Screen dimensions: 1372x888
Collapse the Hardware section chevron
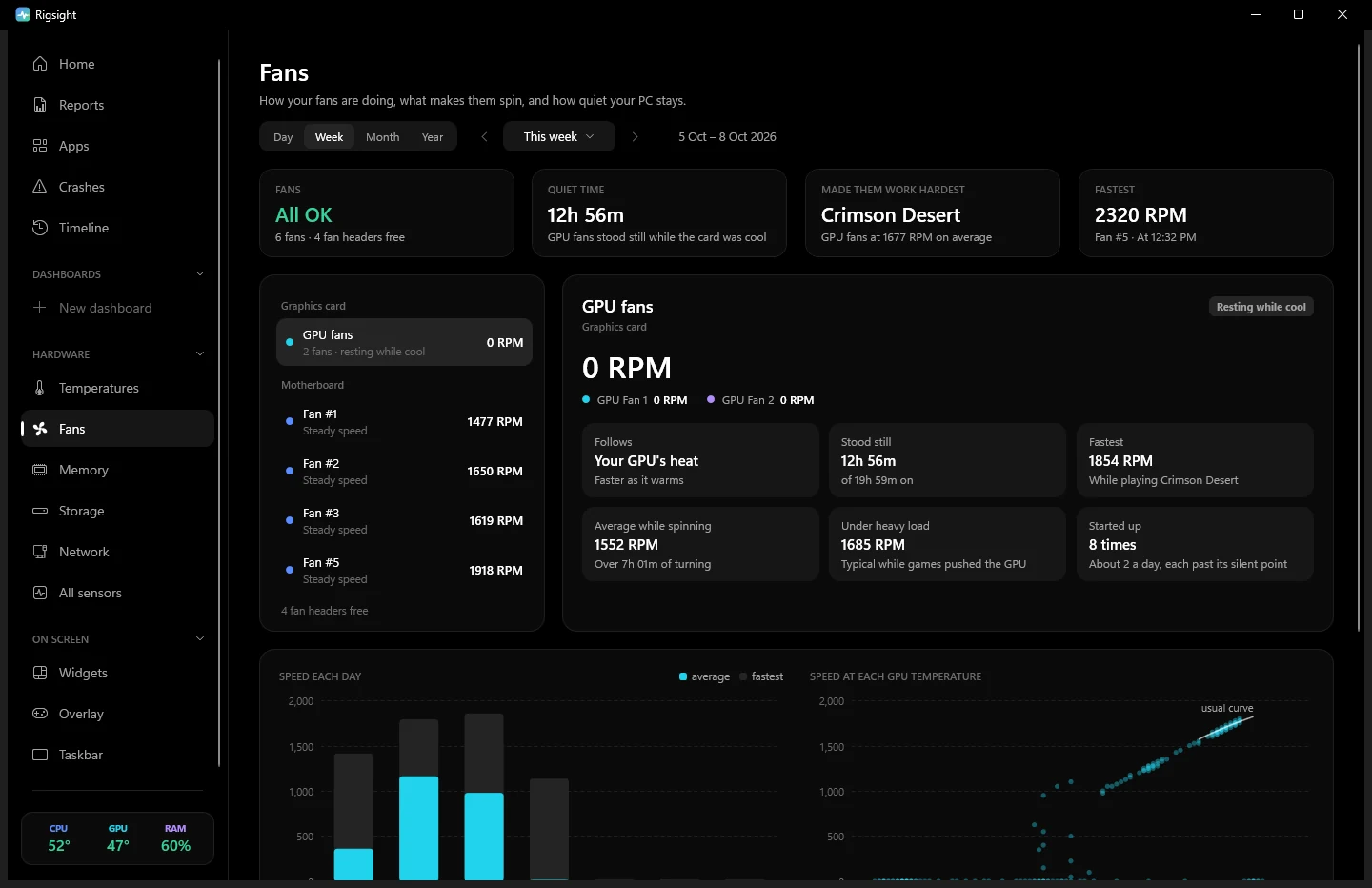pos(200,353)
